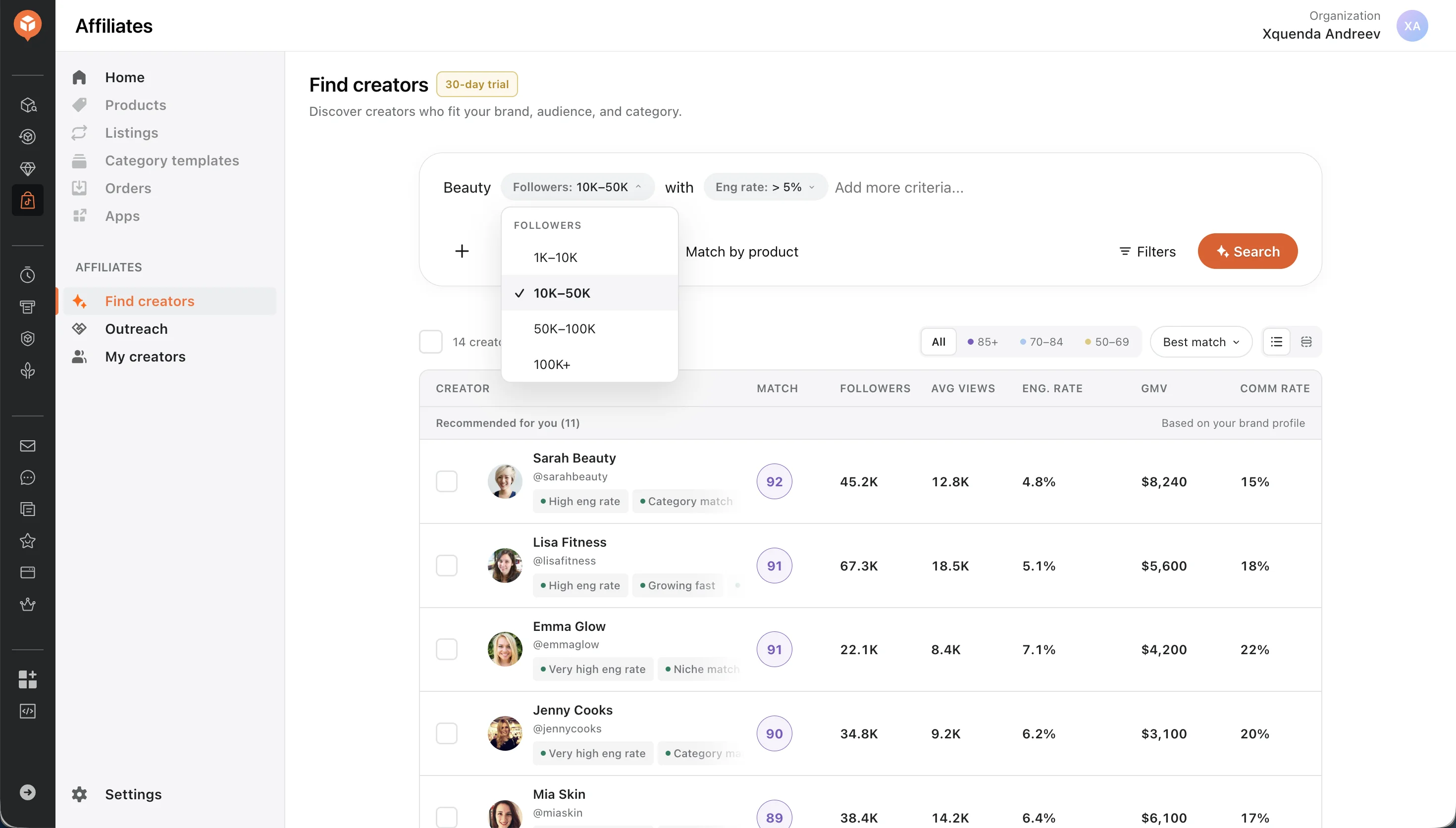Click the 92 match score for Sarah Beauty
Screen dimensions: 1456x828
click(775, 481)
